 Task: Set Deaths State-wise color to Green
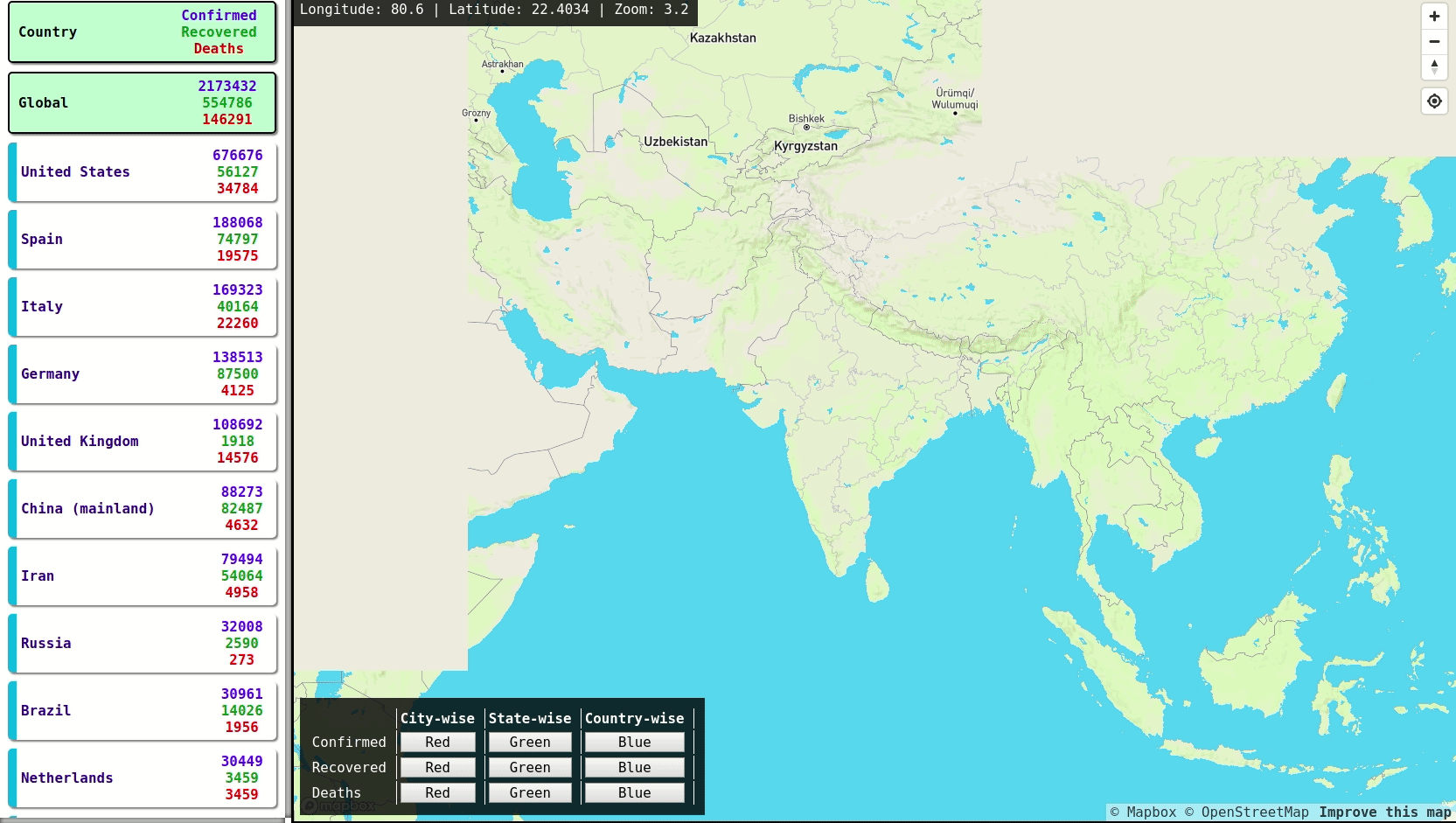530,793
